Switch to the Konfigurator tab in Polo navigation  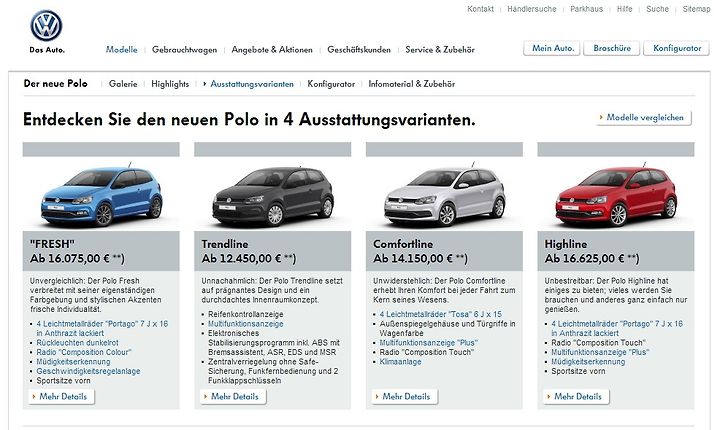tap(331, 84)
